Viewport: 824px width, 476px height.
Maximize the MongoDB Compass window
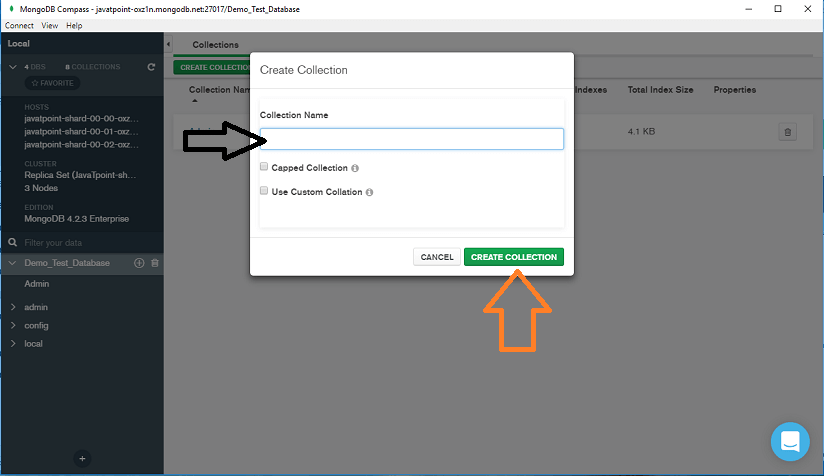[x=778, y=9]
